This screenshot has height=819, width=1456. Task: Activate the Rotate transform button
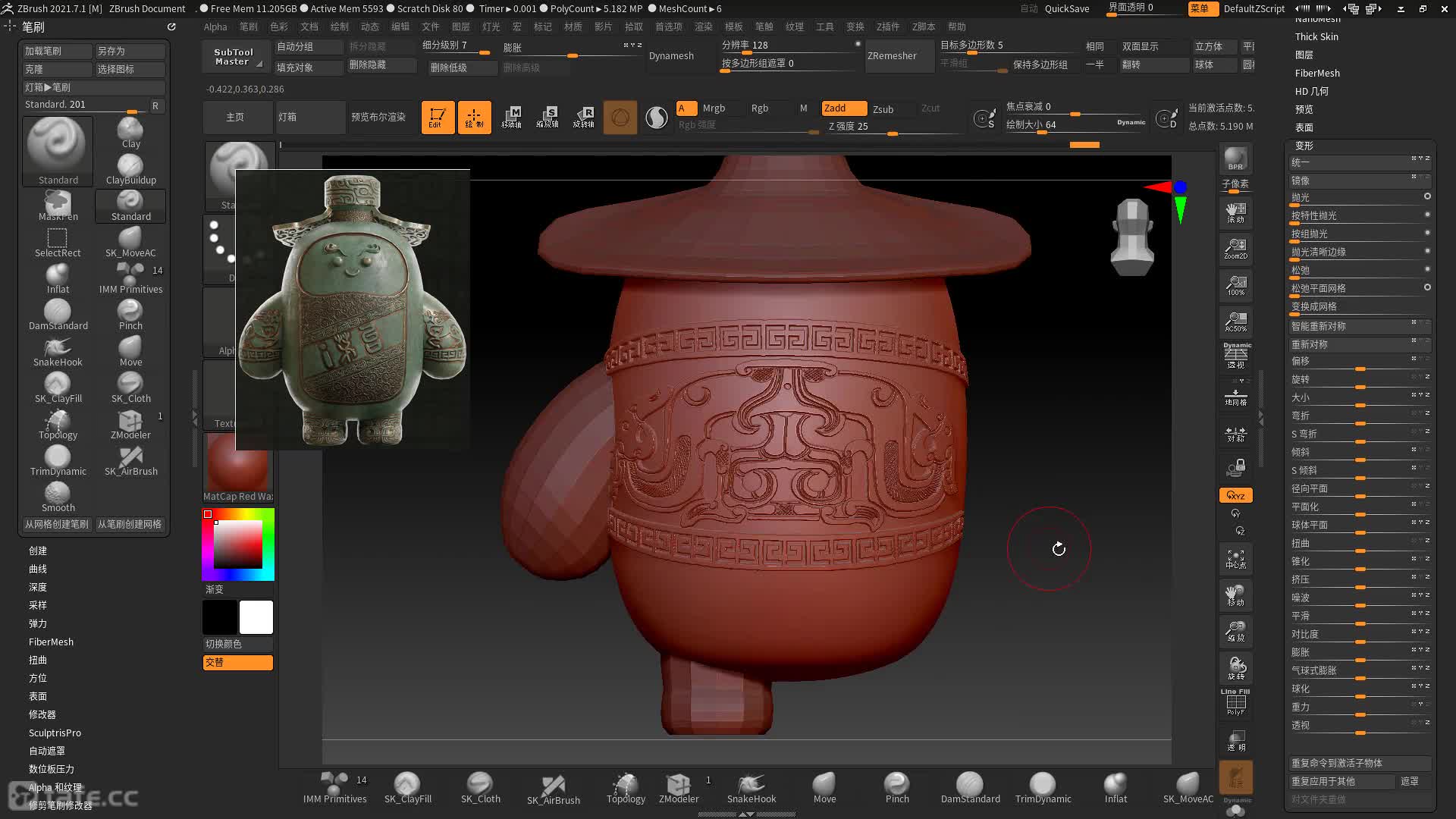pyautogui.click(x=584, y=118)
